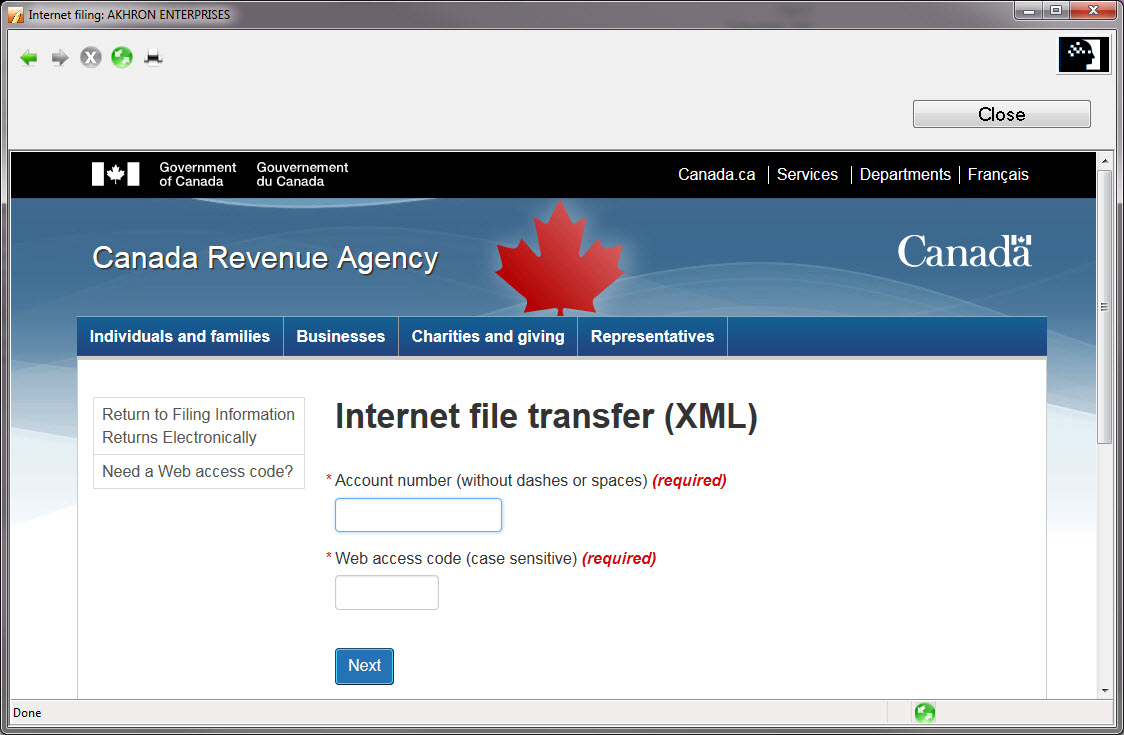Viewport: 1124px width, 735px height.
Task: Open Need a Web access code link
Action: (198, 471)
